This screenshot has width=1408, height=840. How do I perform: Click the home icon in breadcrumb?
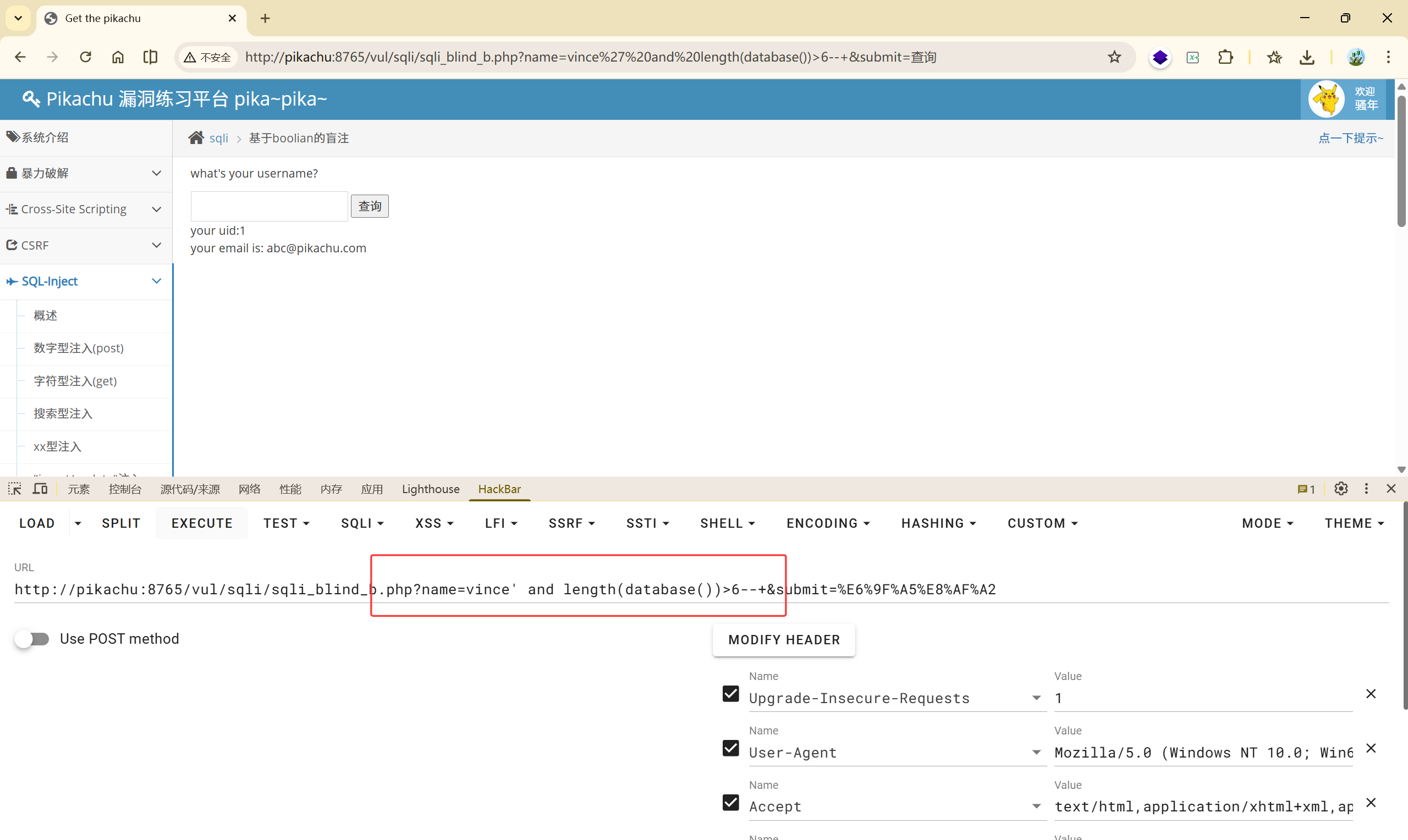point(196,138)
